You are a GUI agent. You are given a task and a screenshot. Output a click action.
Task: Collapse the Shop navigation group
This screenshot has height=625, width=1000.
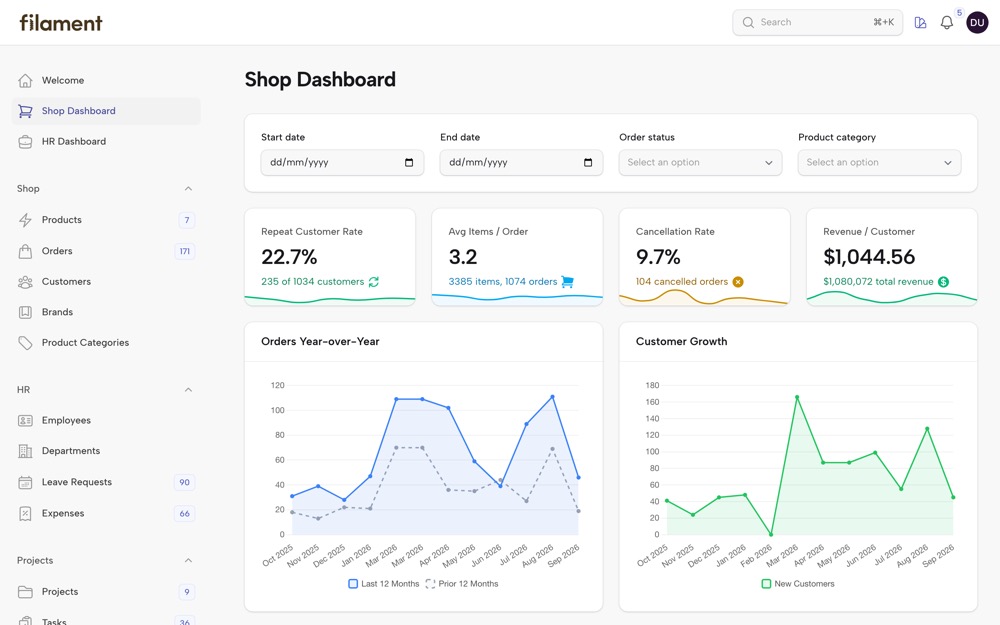pos(188,189)
